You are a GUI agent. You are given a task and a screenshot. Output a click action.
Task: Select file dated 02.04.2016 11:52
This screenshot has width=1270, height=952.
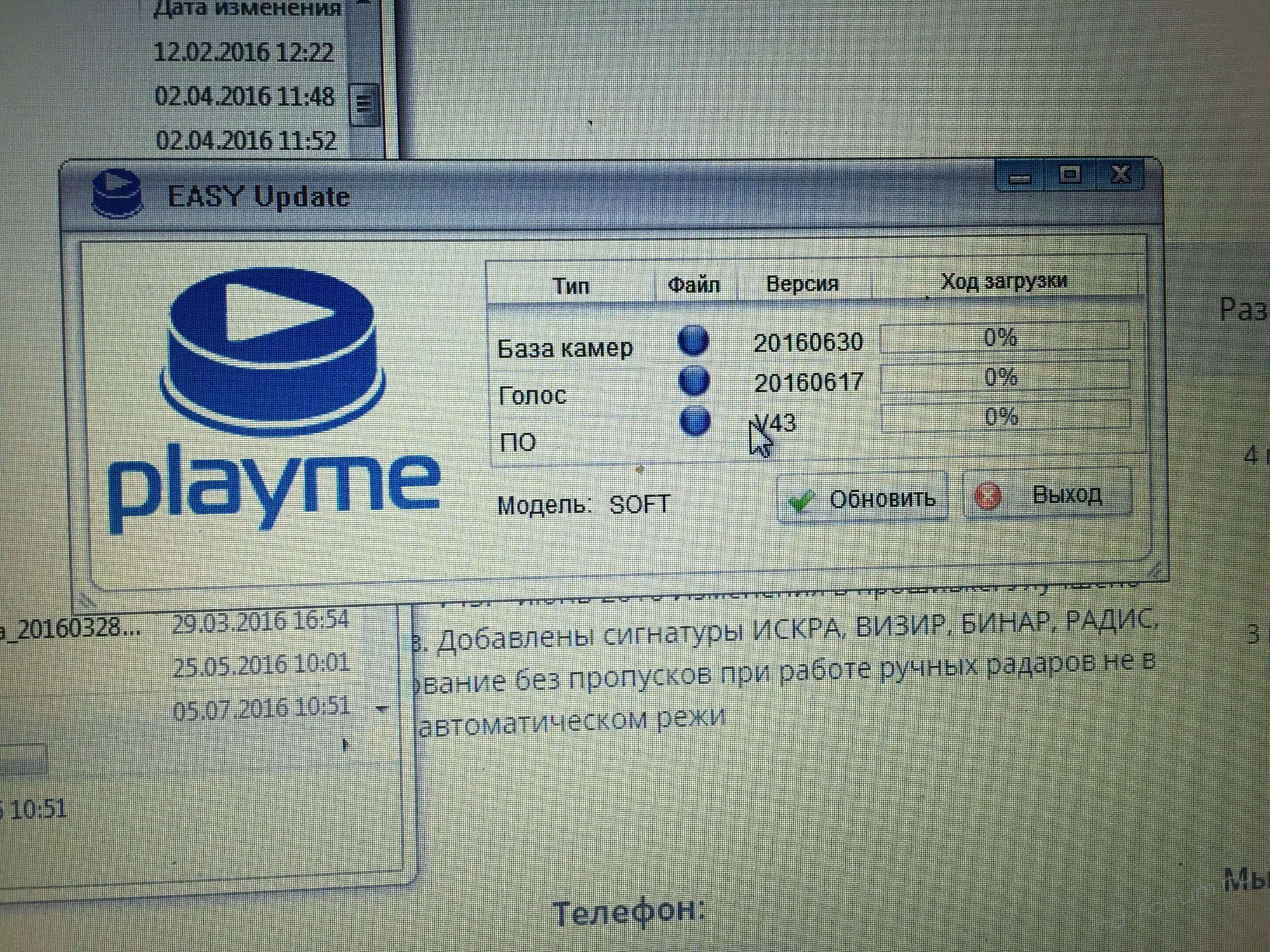(x=246, y=140)
